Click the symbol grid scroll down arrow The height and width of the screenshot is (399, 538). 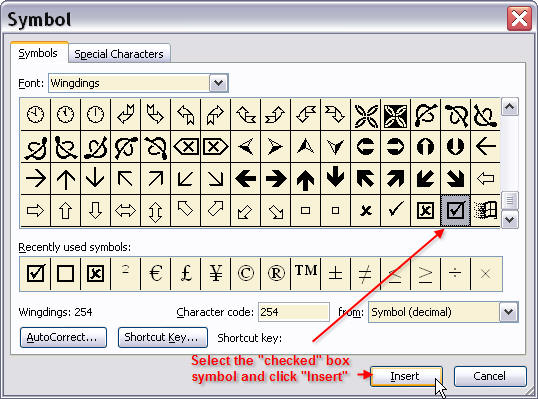pyautogui.click(x=510, y=219)
